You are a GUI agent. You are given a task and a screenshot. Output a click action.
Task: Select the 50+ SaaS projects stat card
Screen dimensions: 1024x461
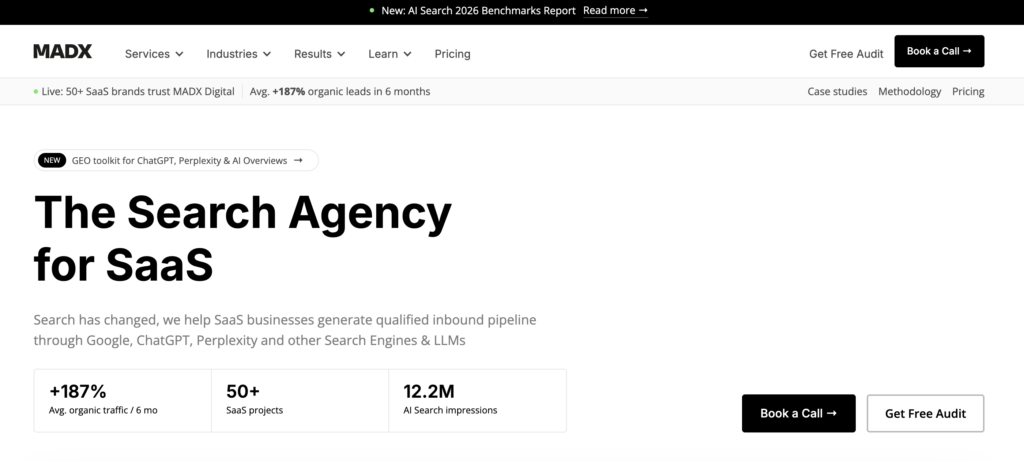point(300,400)
